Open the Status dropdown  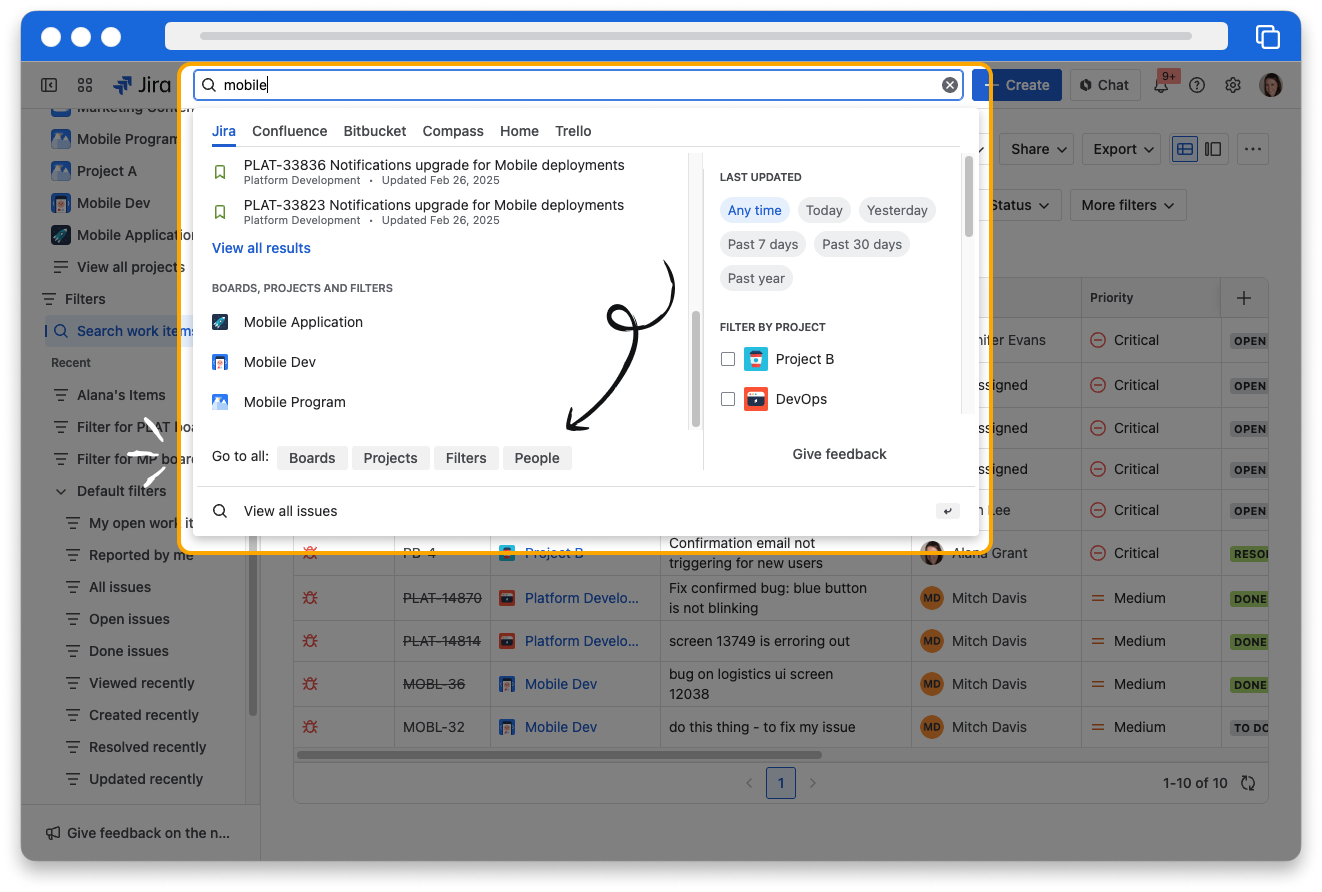1019,205
